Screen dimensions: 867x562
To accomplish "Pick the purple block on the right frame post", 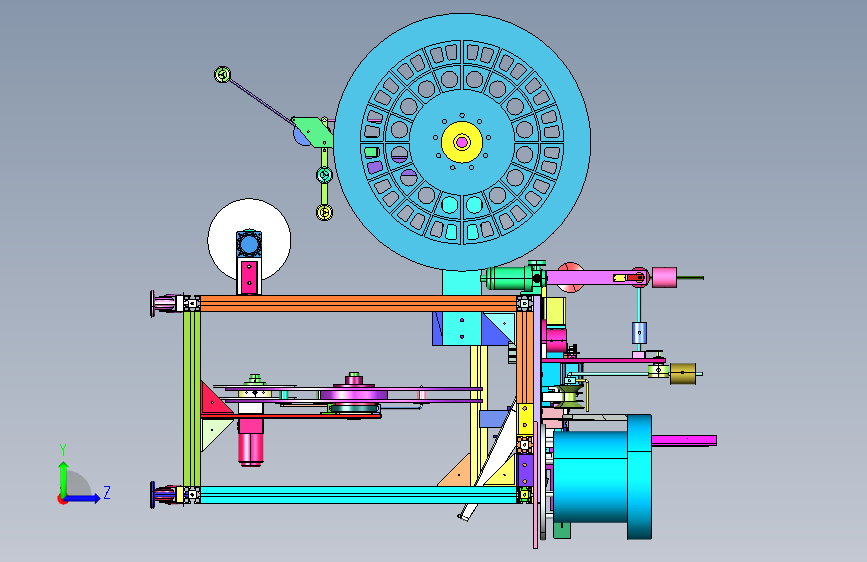I will (x=525, y=470).
